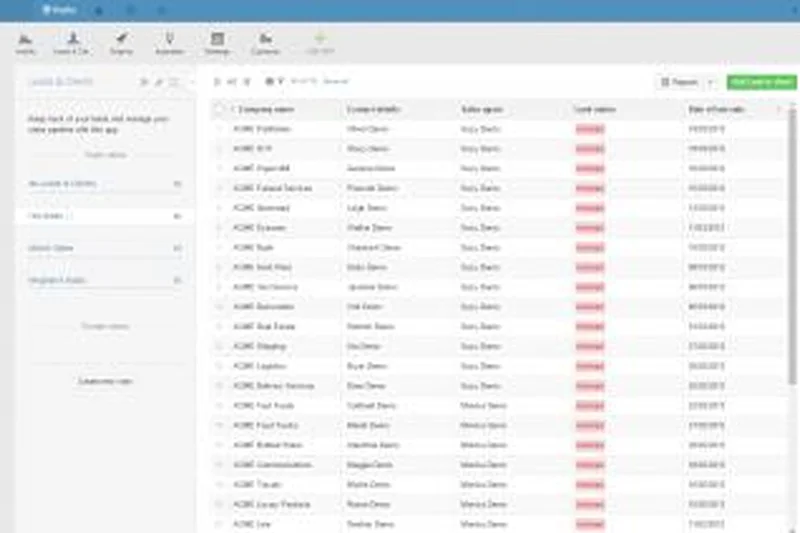Click the edit pencil icon in sidebar header

tap(158, 81)
